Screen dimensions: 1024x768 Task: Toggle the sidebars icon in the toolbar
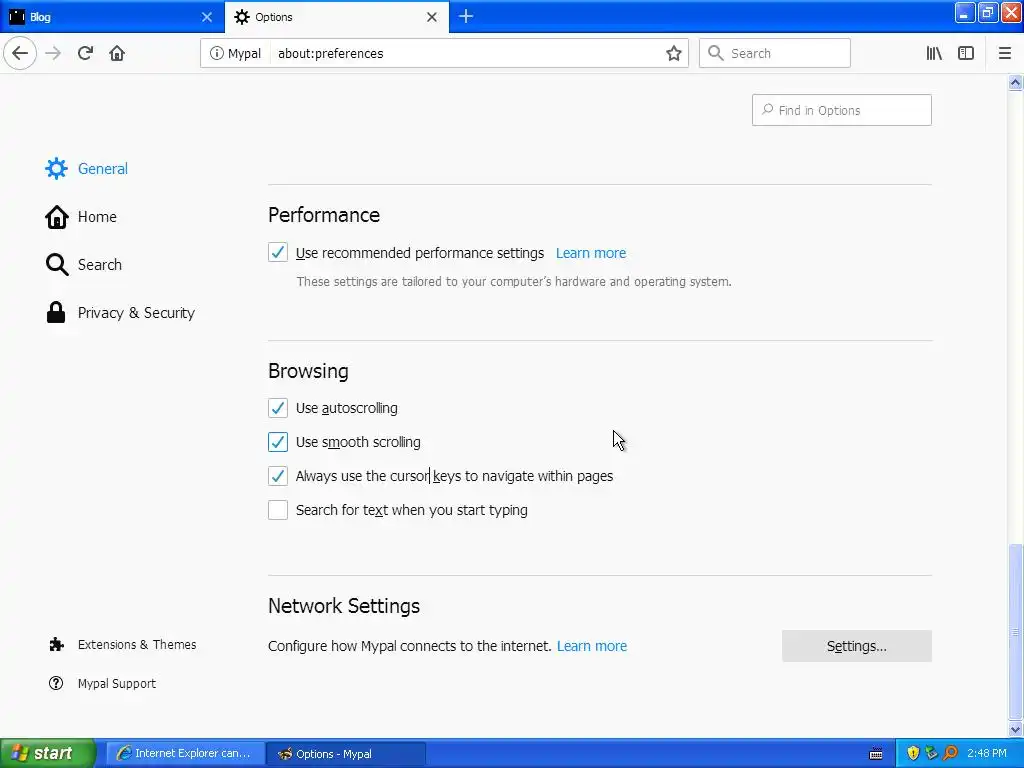click(966, 53)
